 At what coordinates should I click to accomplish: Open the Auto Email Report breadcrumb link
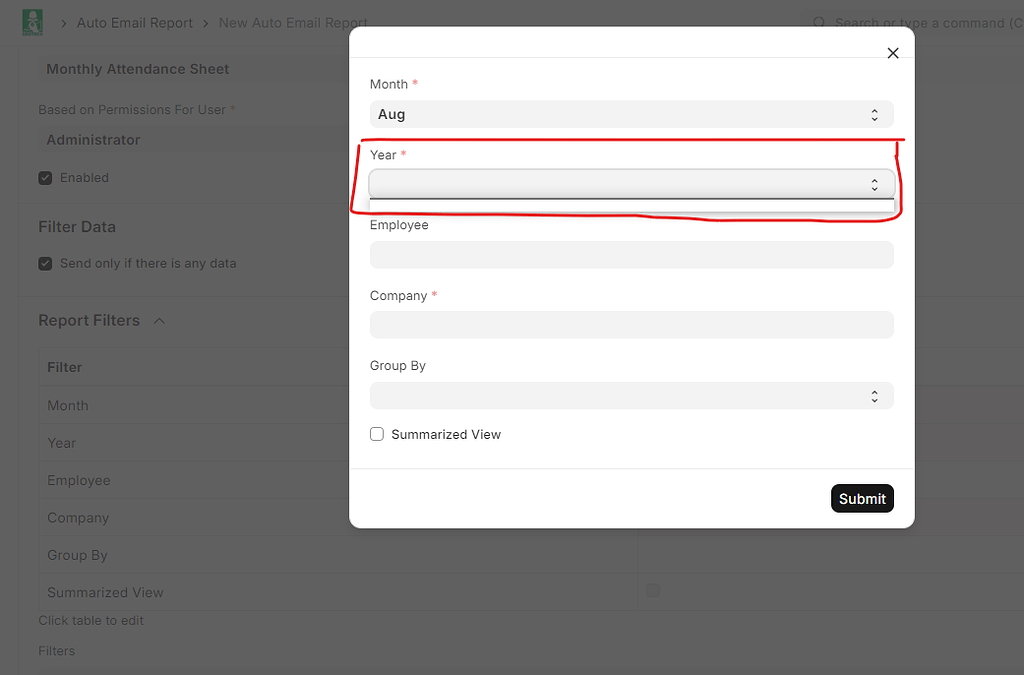point(134,22)
